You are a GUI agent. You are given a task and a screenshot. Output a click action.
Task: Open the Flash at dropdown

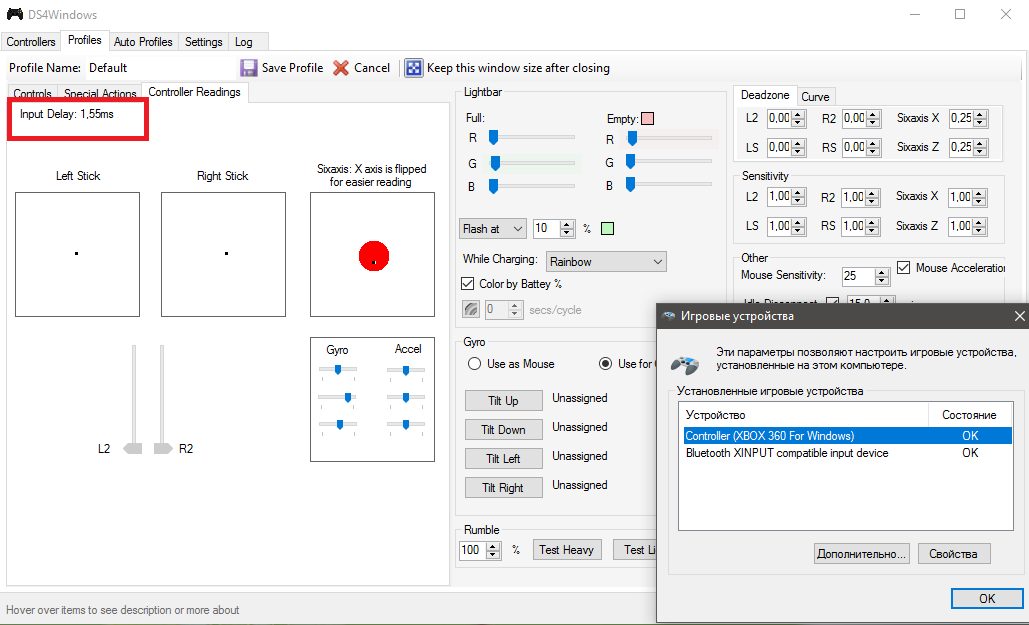click(x=493, y=228)
